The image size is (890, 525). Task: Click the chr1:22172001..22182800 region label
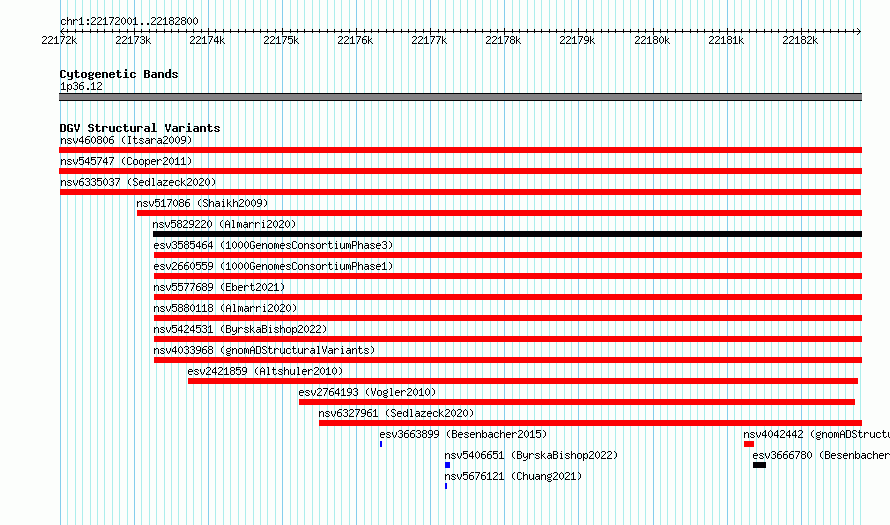129,22
